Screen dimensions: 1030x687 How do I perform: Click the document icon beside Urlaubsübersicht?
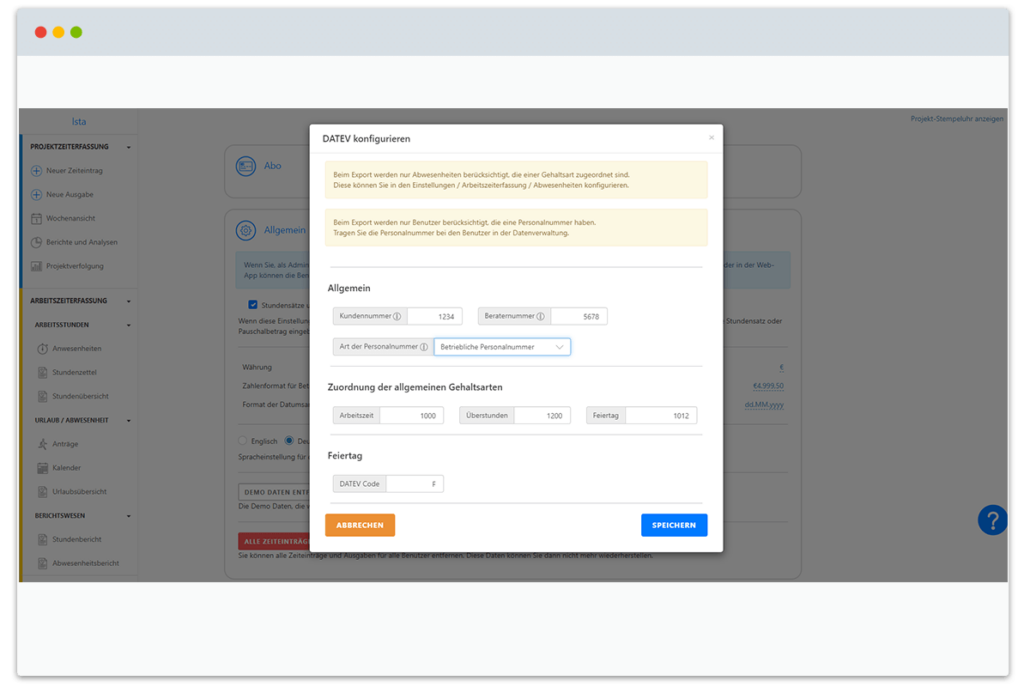(x=43, y=492)
